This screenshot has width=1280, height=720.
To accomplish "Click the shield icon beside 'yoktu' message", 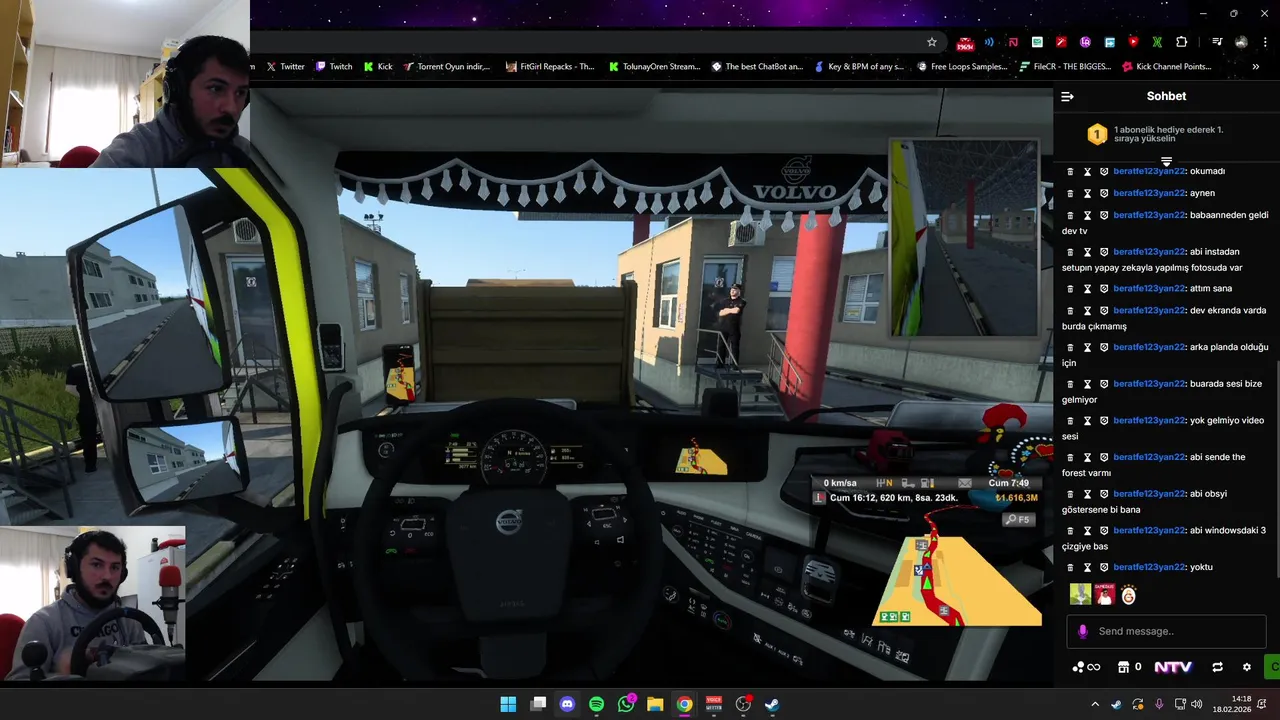I will pyautogui.click(x=1104, y=567).
